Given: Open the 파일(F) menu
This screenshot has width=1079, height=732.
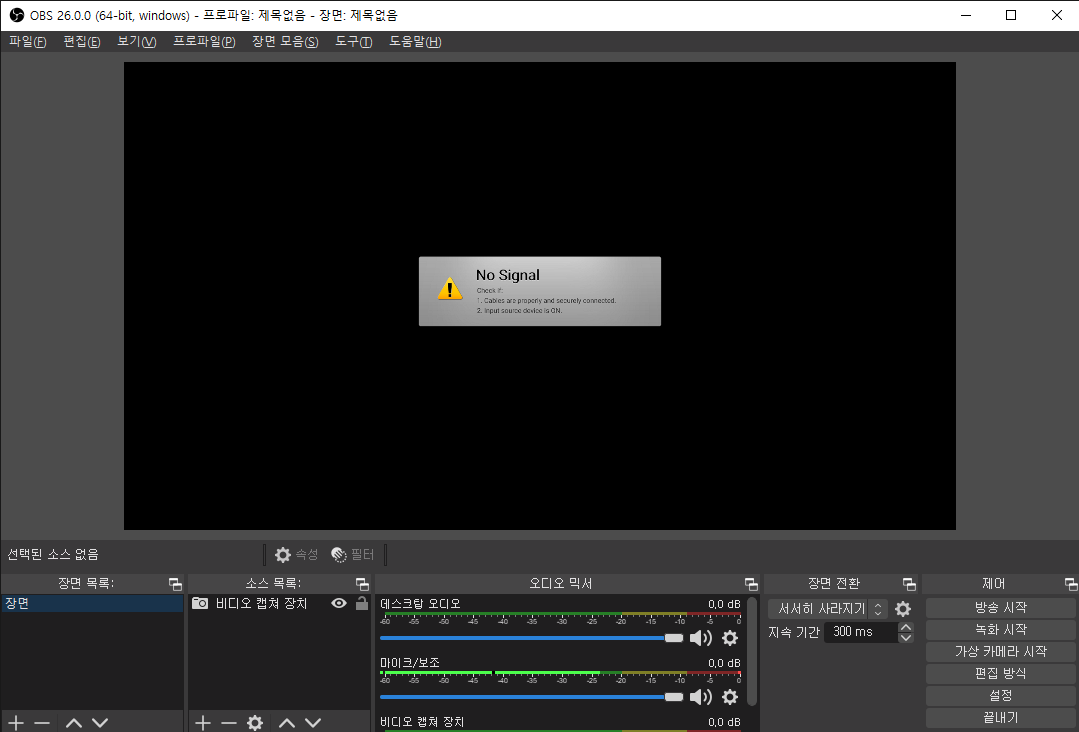Looking at the screenshot, I should point(27,41).
